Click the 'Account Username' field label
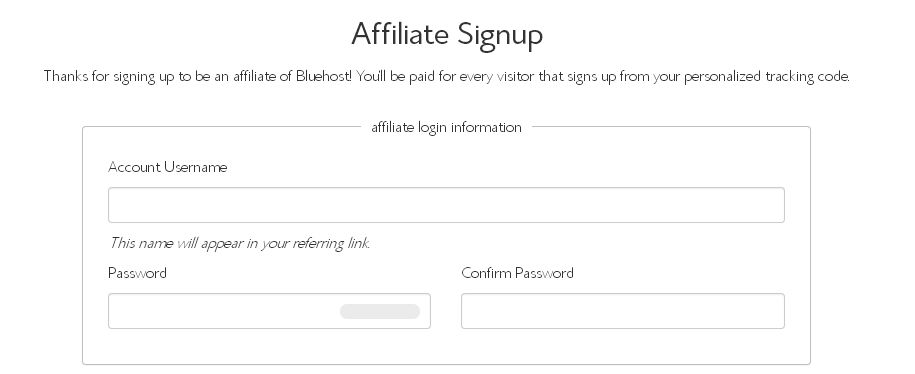The image size is (915, 374). tap(167, 167)
